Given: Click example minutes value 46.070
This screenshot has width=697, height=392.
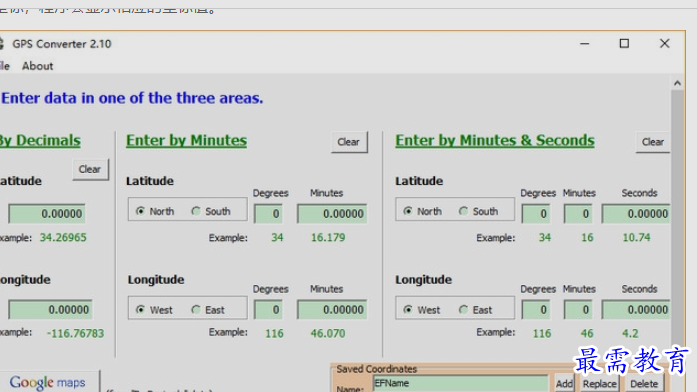Looking at the screenshot, I should click(x=328, y=333).
